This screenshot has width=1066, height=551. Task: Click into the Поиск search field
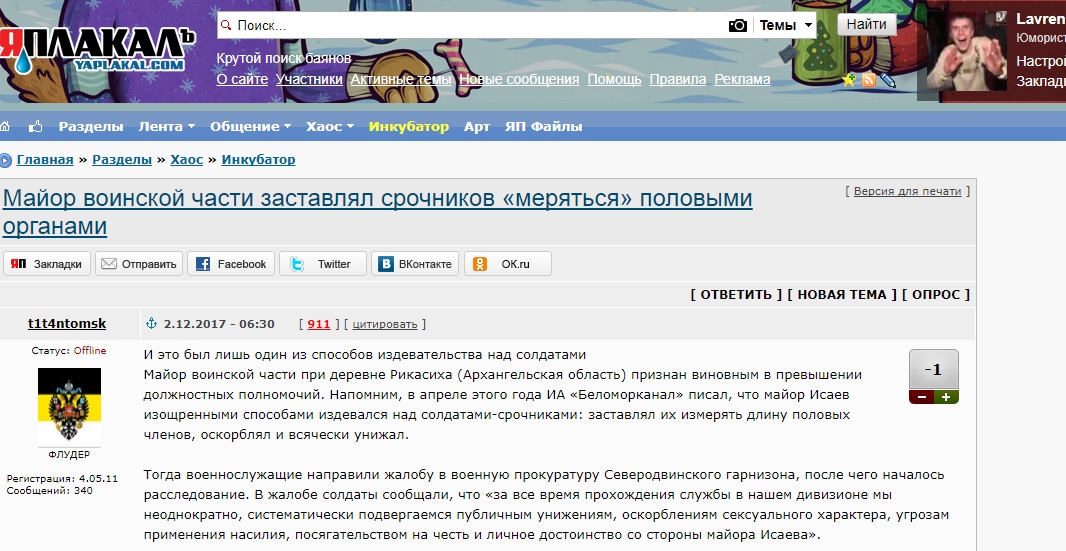(480, 26)
